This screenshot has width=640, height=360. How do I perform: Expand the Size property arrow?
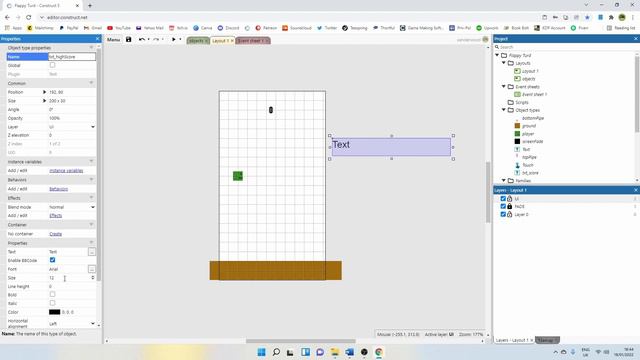click(x=44, y=101)
